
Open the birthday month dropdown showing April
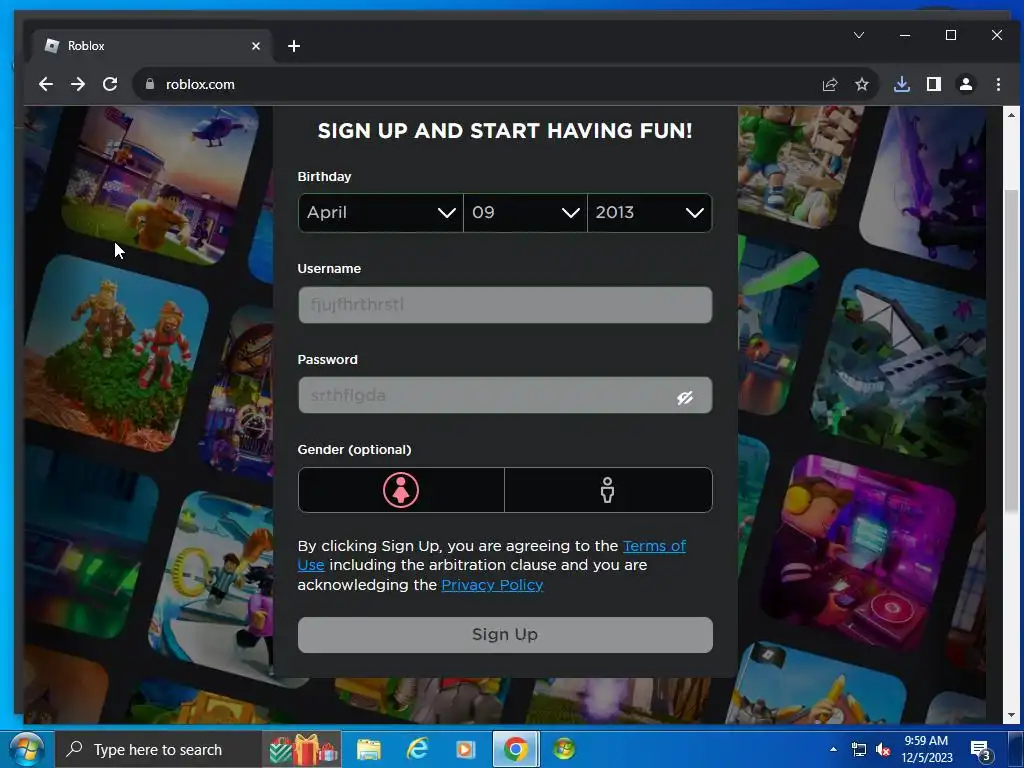pos(381,213)
